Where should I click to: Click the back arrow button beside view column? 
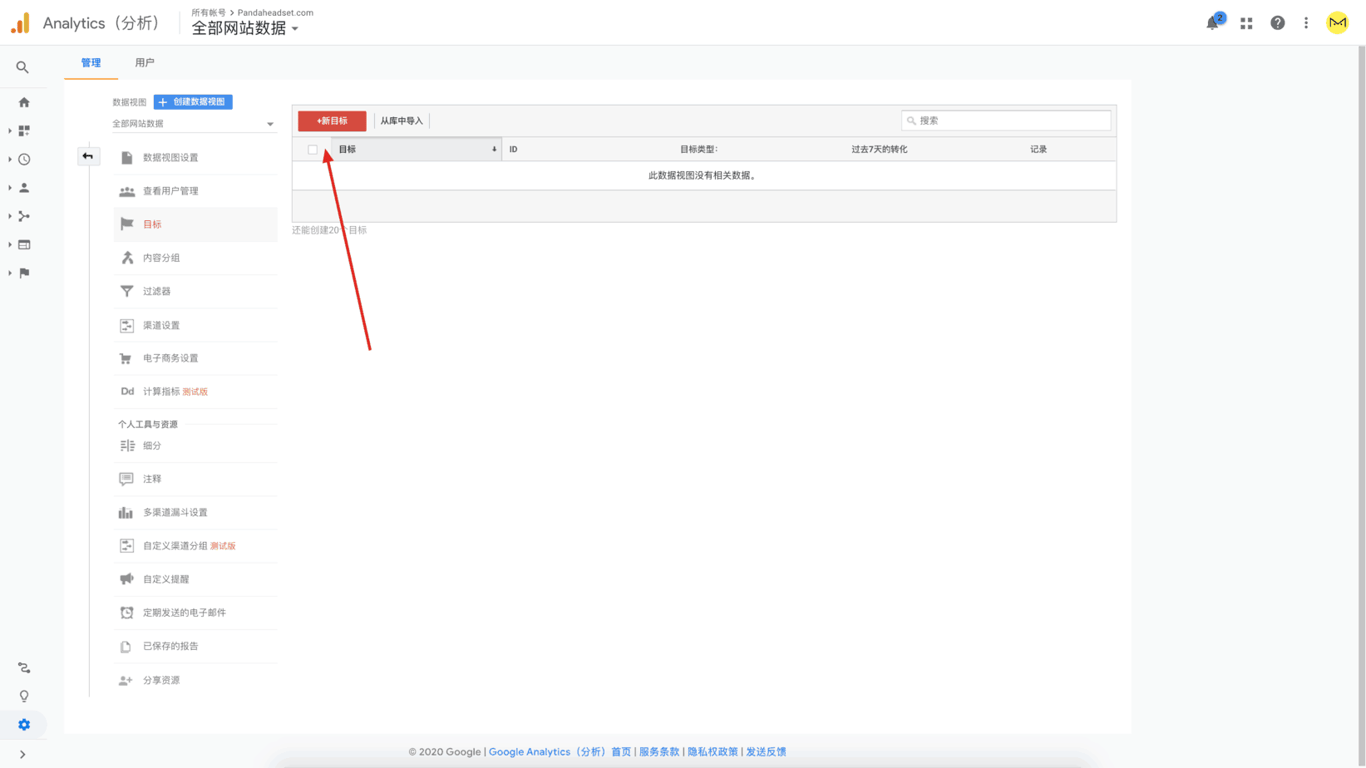(x=88, y=156)
